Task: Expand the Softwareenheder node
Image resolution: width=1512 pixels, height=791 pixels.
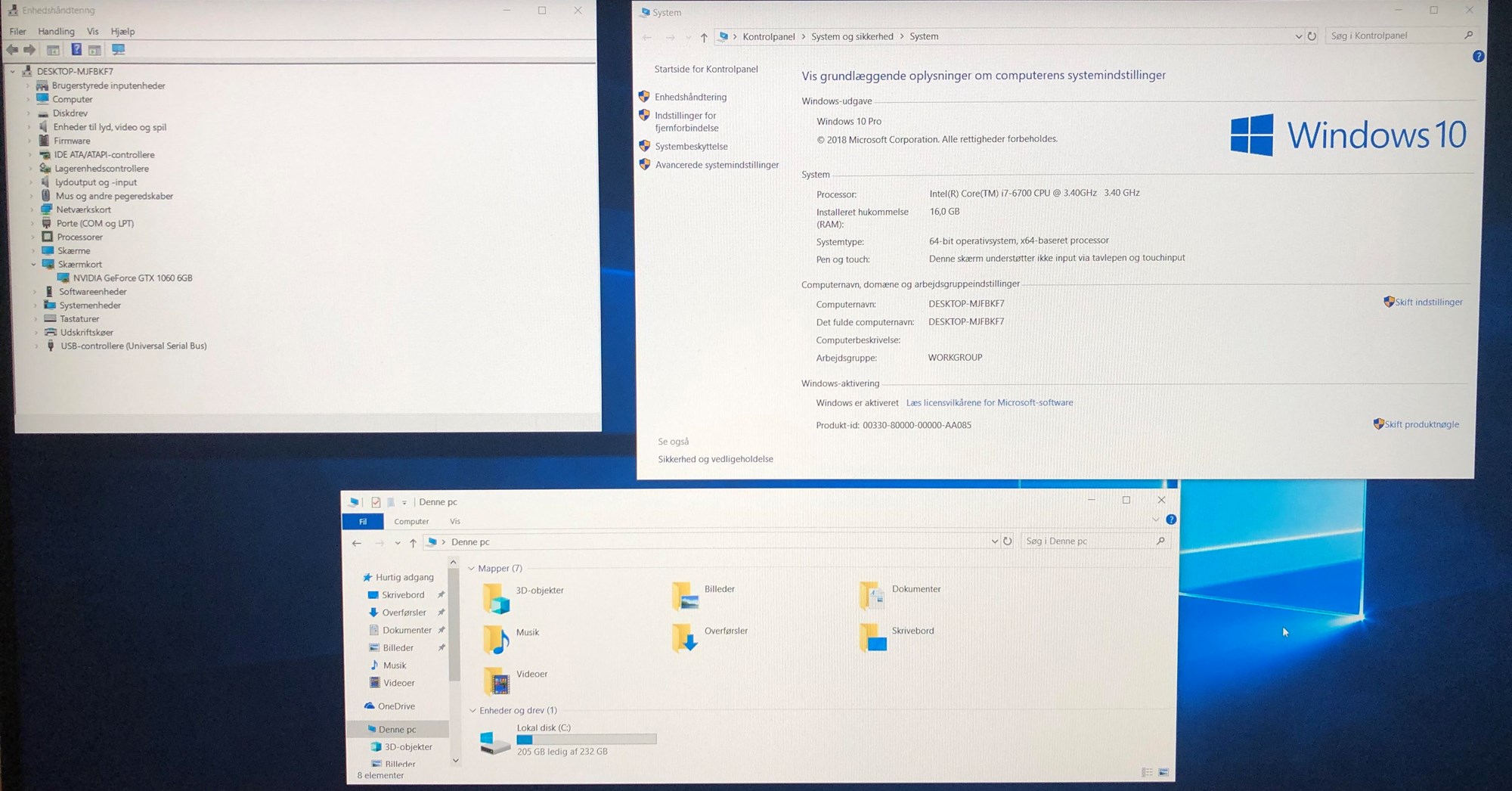Action: [34, 292]
